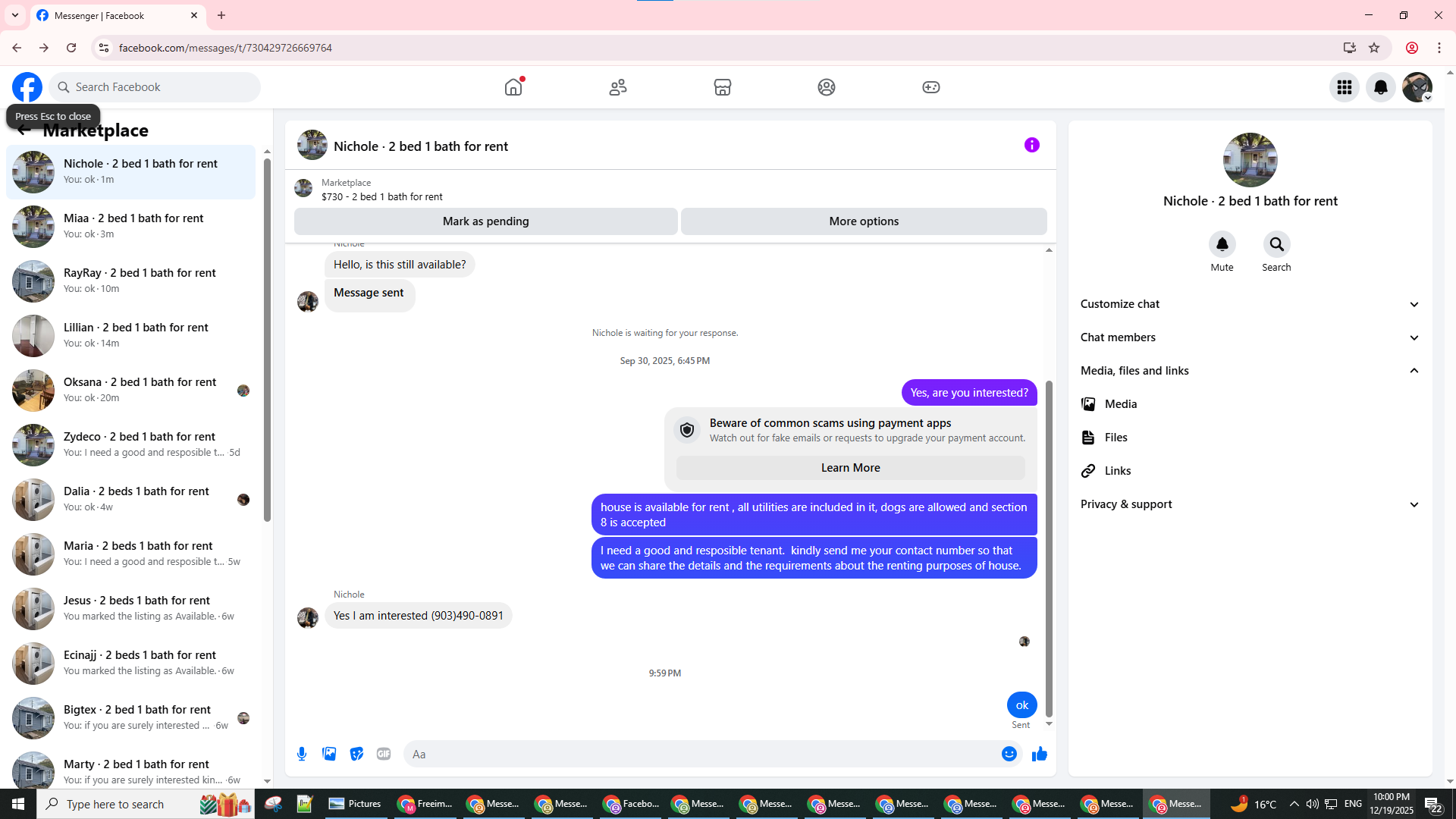Expand the Customize chat section

click(1250, 304)
